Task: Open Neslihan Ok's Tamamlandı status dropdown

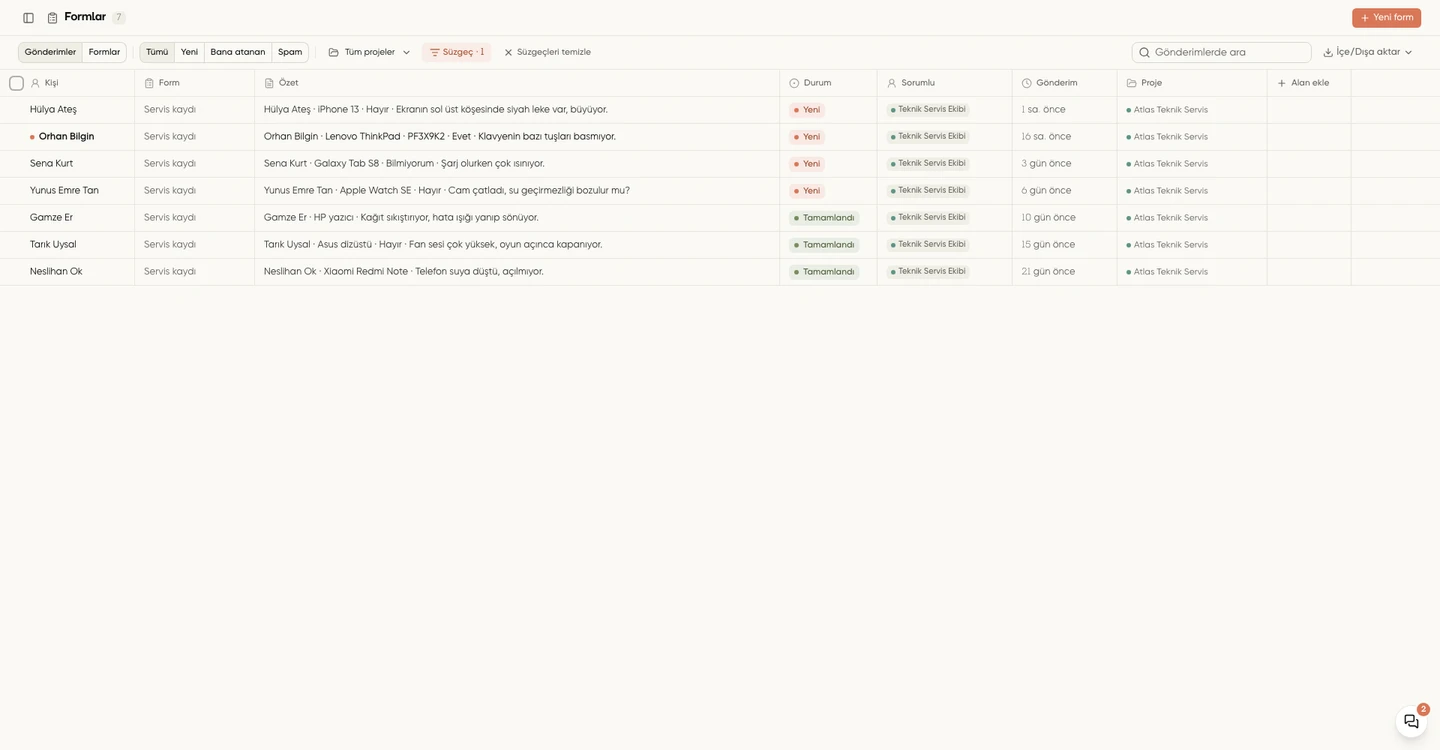Action: click(824, 272)
